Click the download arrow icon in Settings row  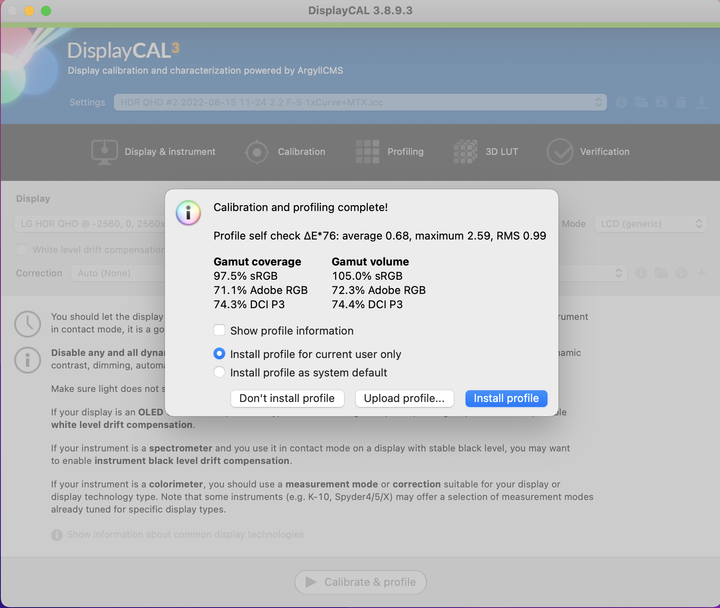pos(702,102)
